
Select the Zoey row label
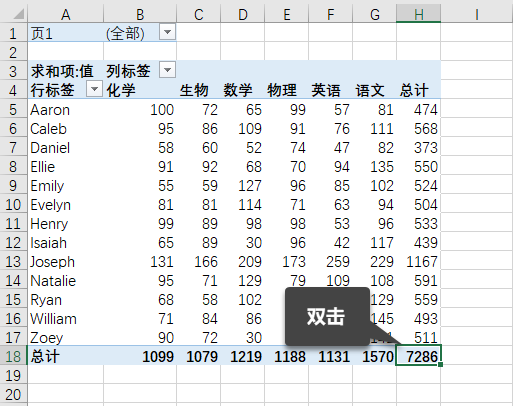(66, 338)
